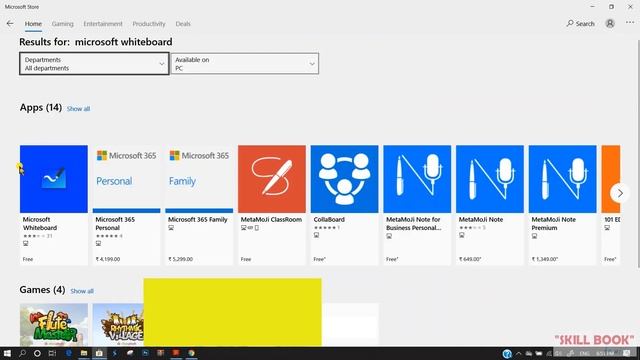The image size is (640, 360).
Task: Click the Microsoft Whiteboard title text
Action: click(x=40, y=224)
